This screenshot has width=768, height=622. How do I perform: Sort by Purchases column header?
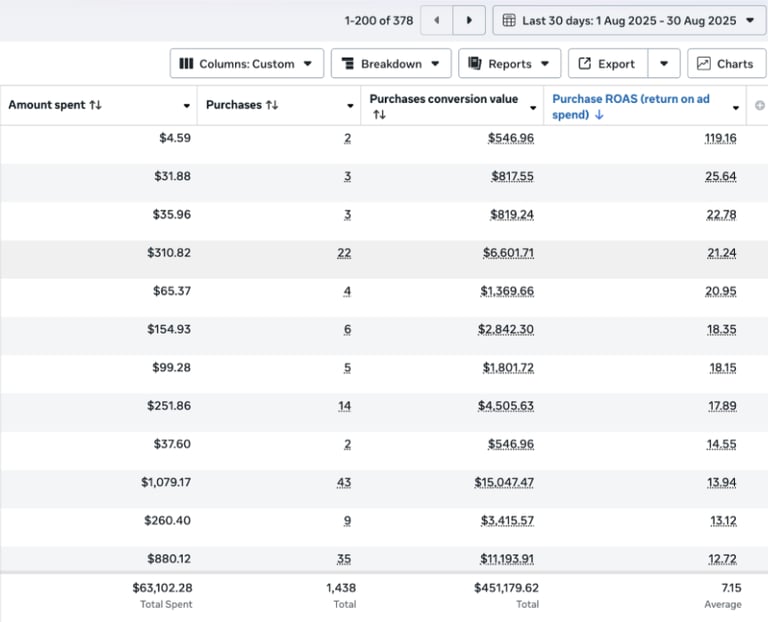tap(241, 105)
